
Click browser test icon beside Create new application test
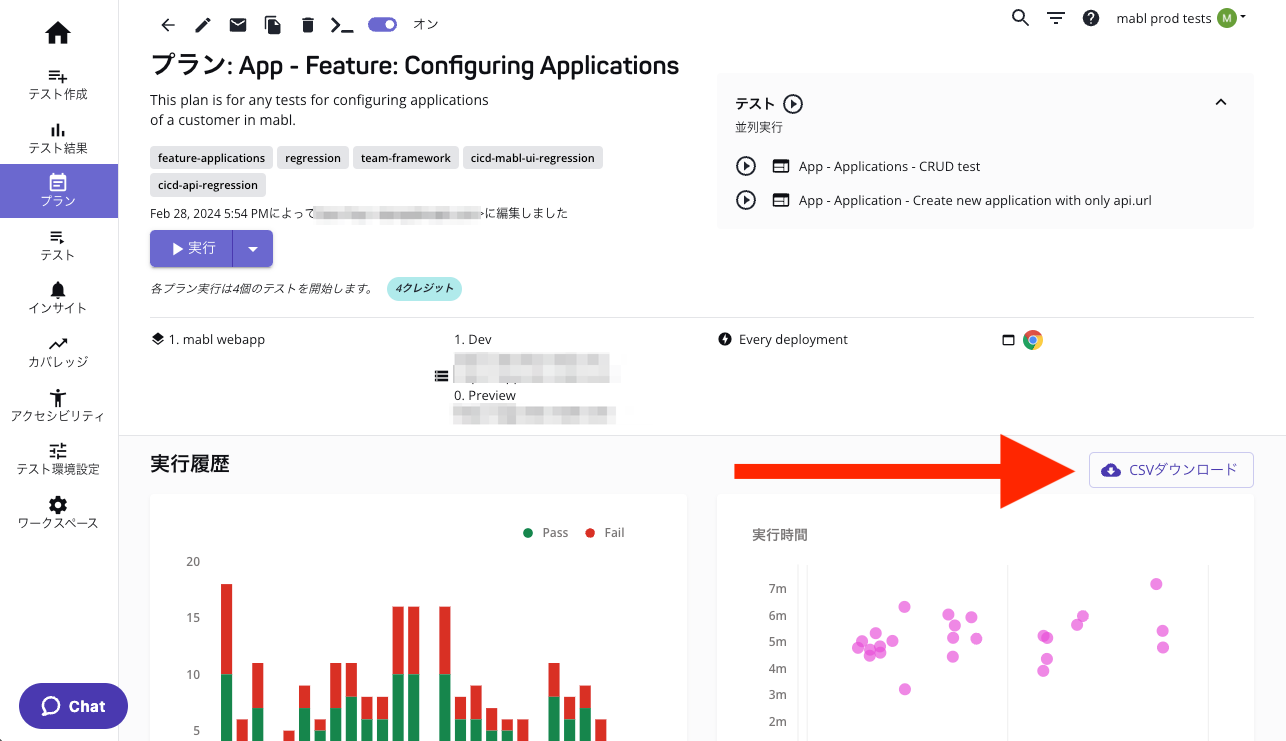[781, 200]
